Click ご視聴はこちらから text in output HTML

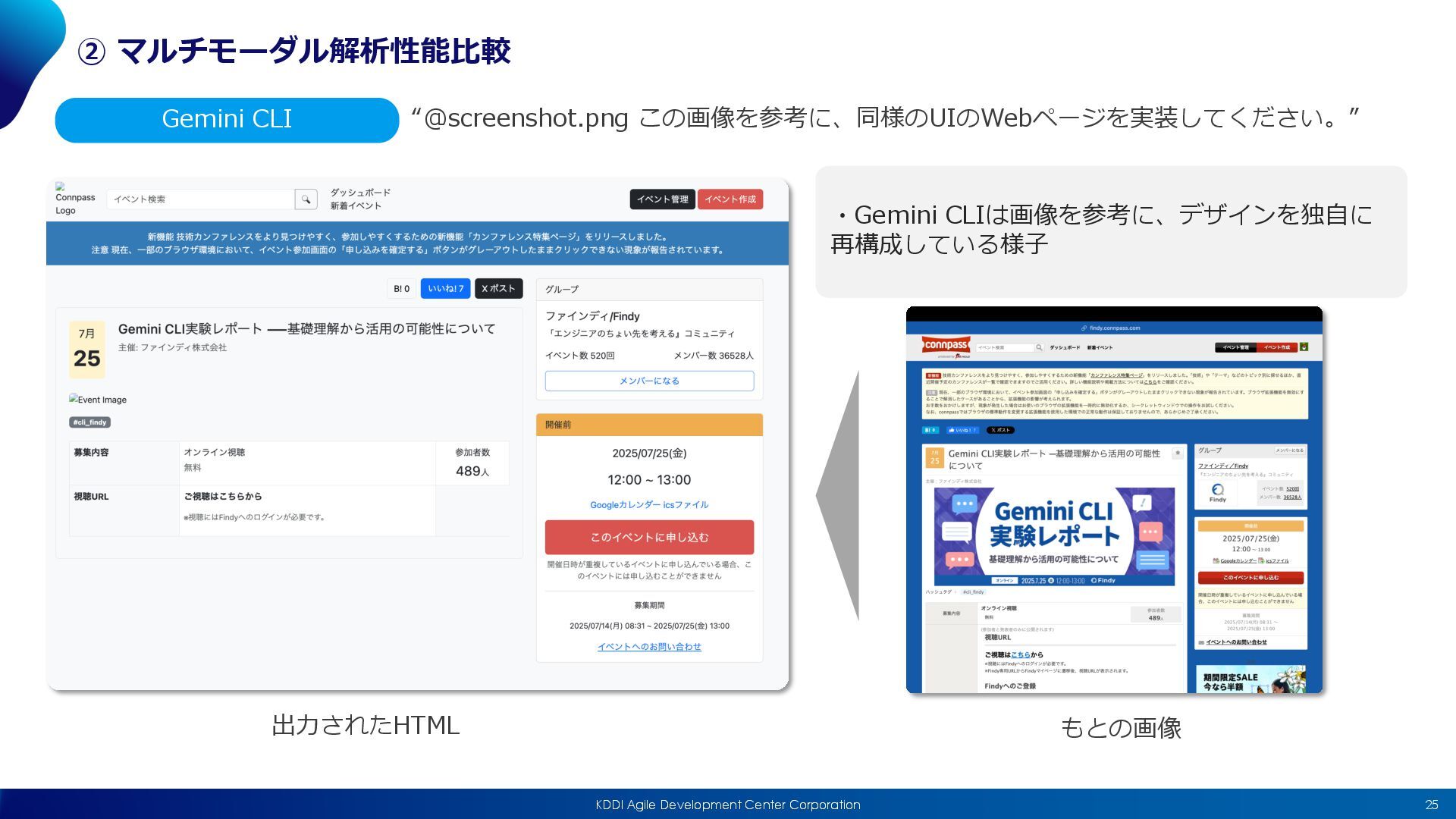point(223,496)
